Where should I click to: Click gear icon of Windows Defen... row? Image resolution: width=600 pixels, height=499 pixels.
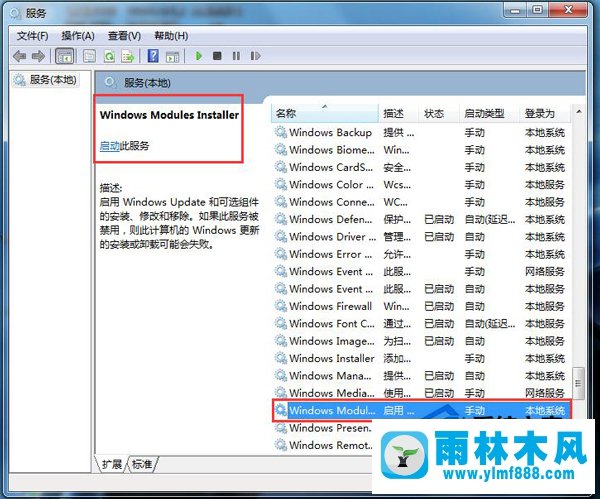tap(281, 219)
